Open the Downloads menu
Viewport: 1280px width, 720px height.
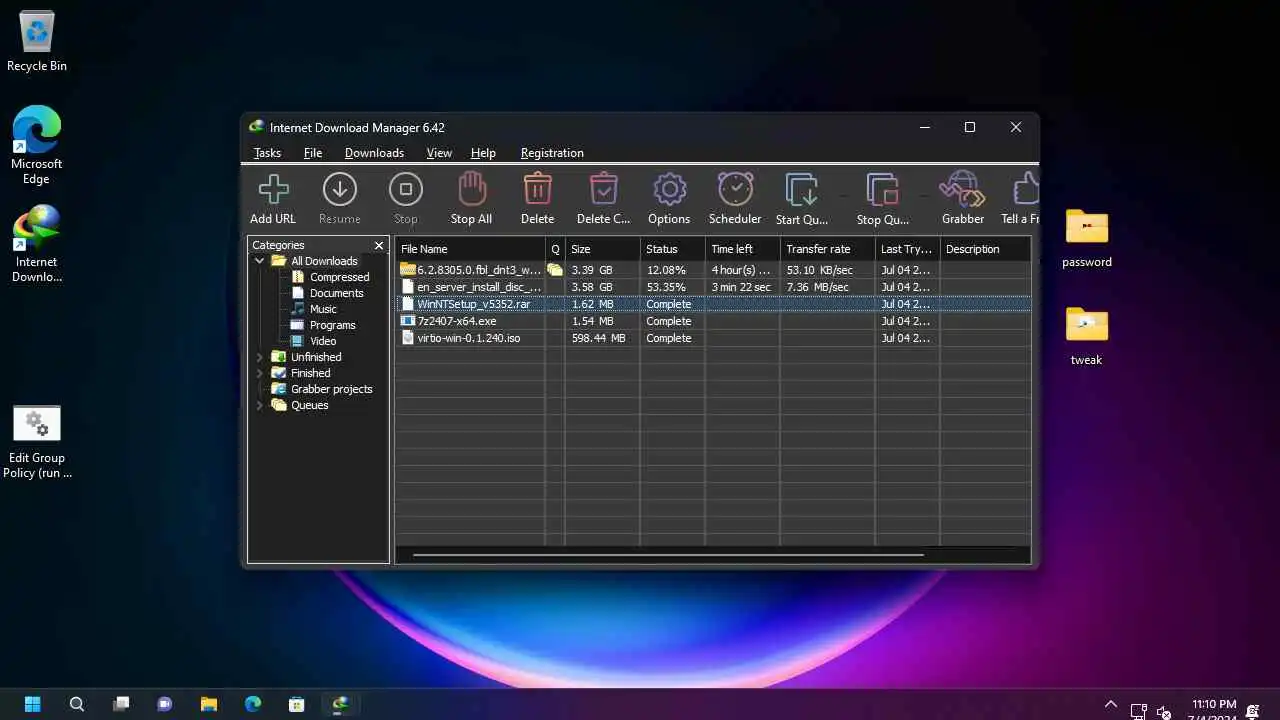coord(374,153)
